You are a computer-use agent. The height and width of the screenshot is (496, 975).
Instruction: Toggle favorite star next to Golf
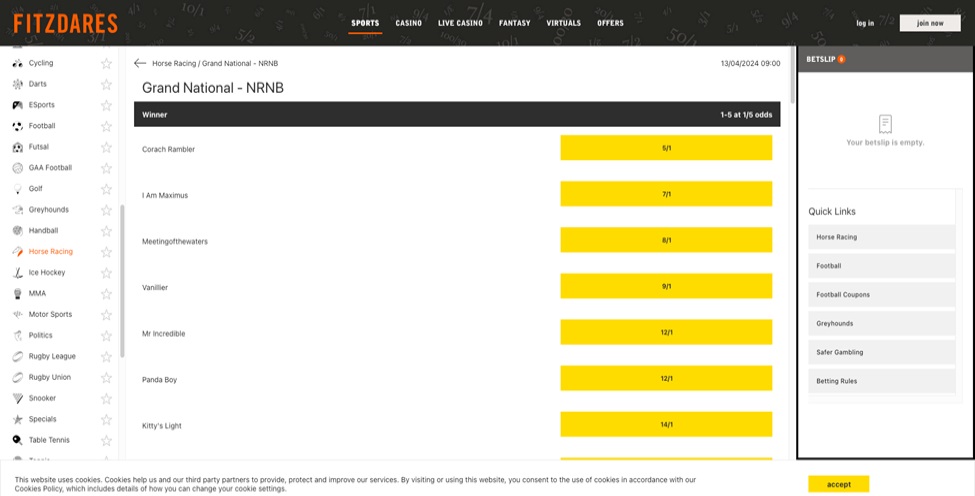coord(106,189)
